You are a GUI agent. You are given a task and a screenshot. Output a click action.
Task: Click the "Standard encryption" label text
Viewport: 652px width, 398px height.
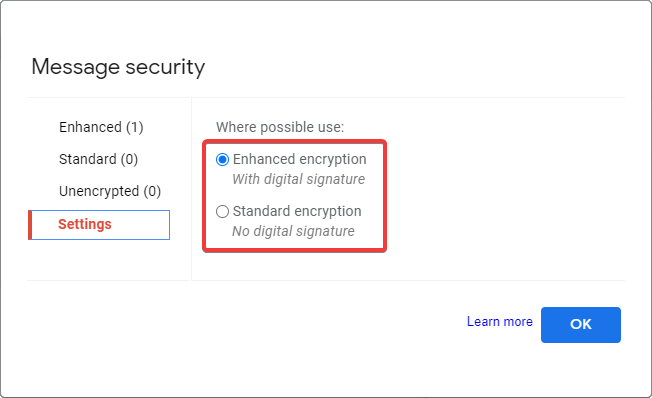[x=297, y=211]
